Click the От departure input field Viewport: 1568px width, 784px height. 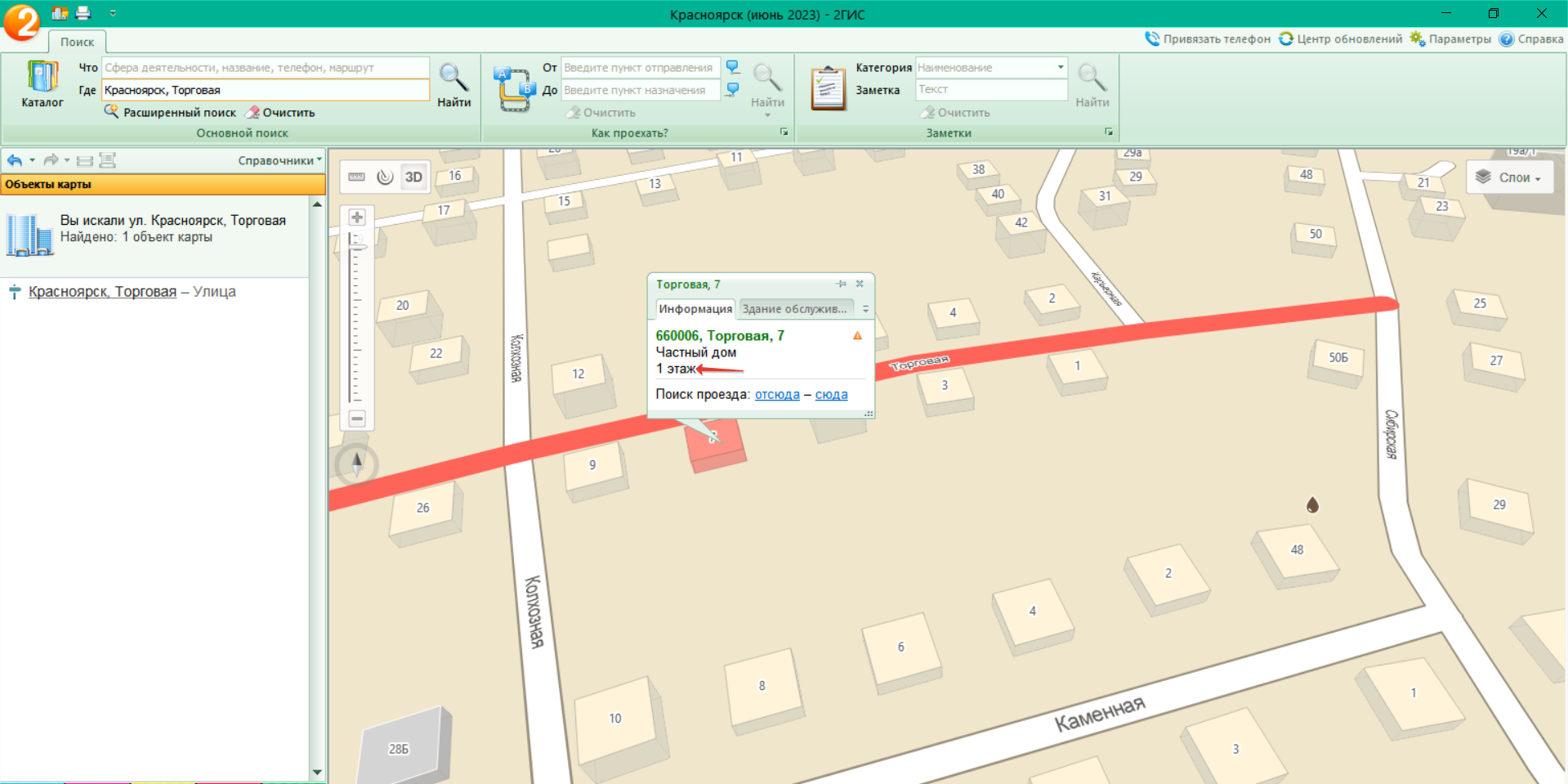coord(641,67)
